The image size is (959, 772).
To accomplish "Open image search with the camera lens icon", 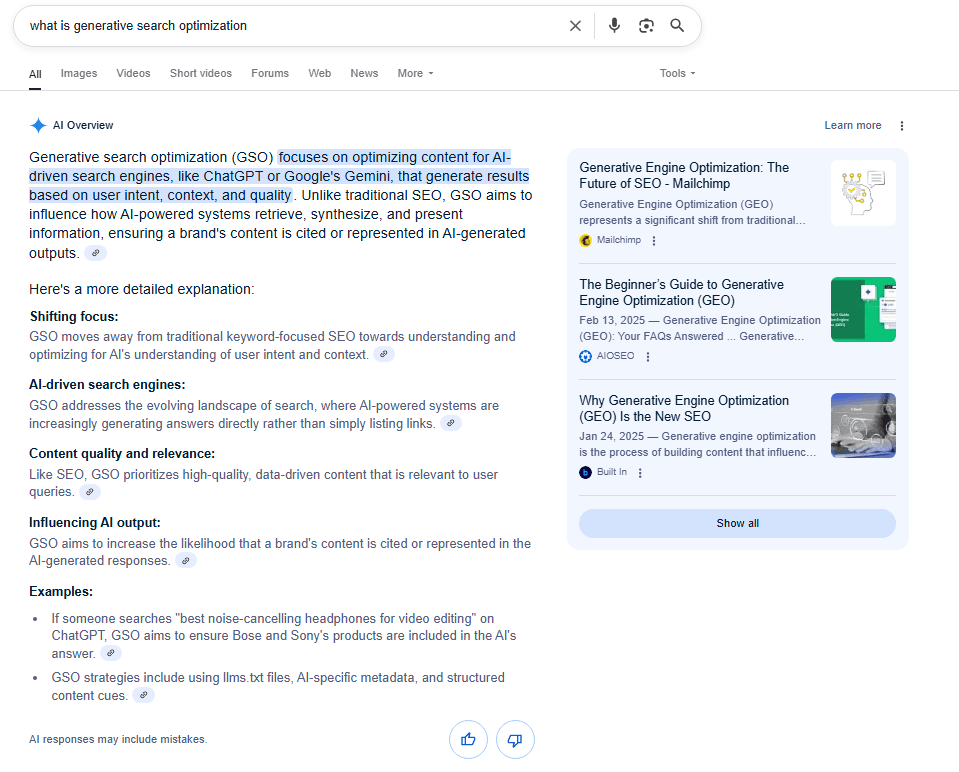I will (646, 26).
